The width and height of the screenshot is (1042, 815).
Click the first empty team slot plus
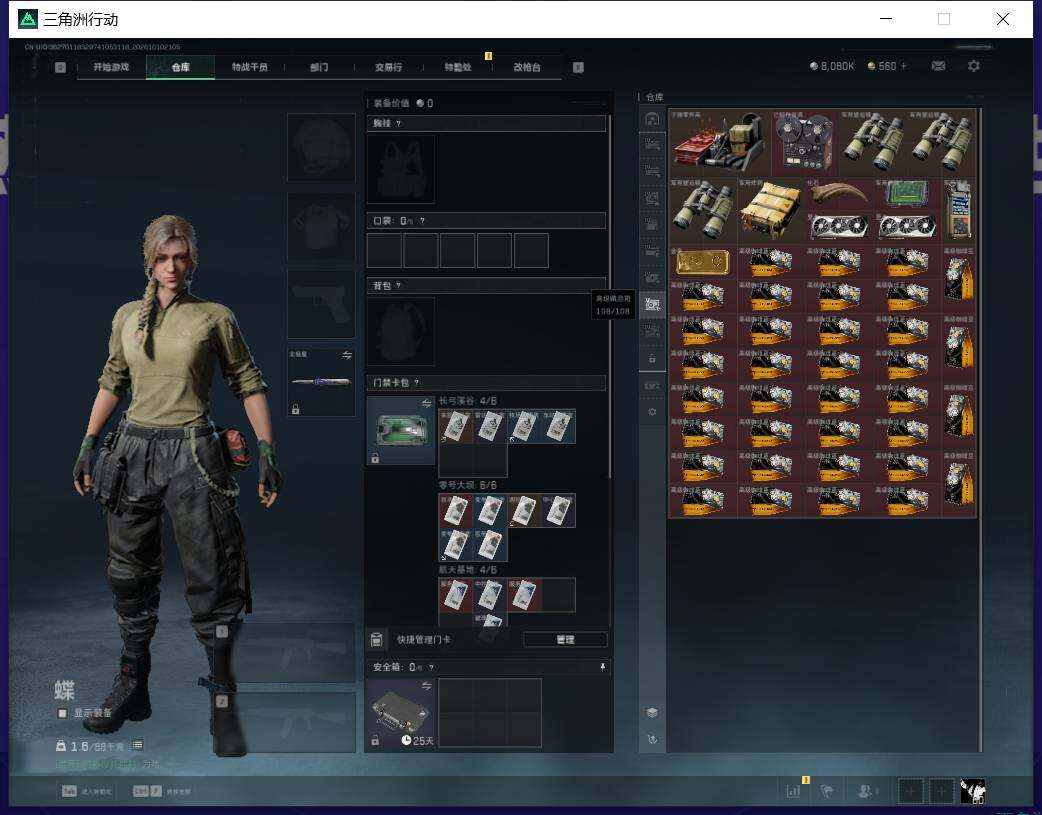click(911, 791)
